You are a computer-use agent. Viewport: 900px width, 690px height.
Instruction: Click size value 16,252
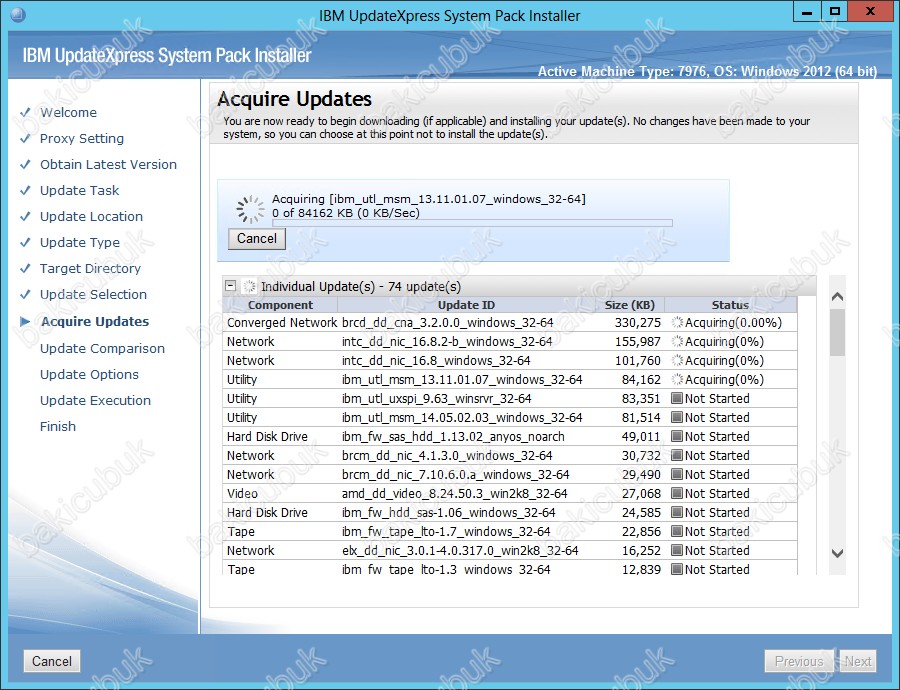click(641, 551)
